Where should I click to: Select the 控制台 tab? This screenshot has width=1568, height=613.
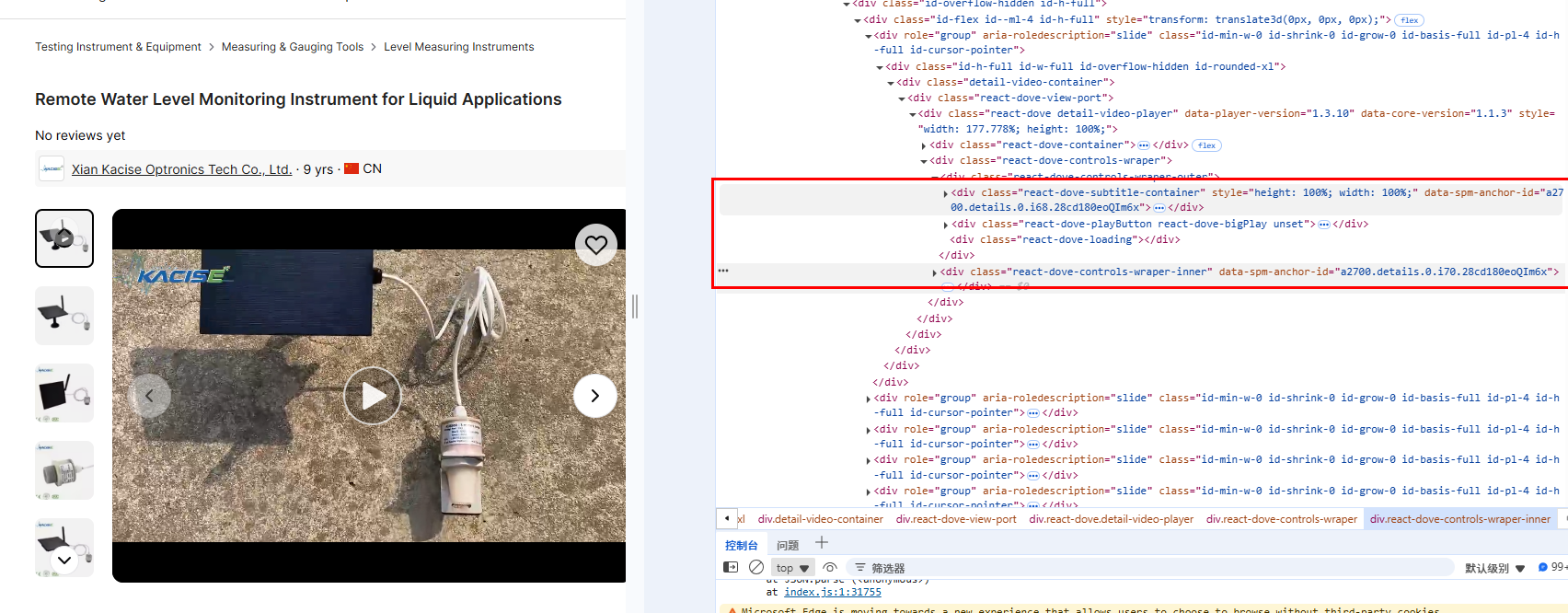coord(741,545)
